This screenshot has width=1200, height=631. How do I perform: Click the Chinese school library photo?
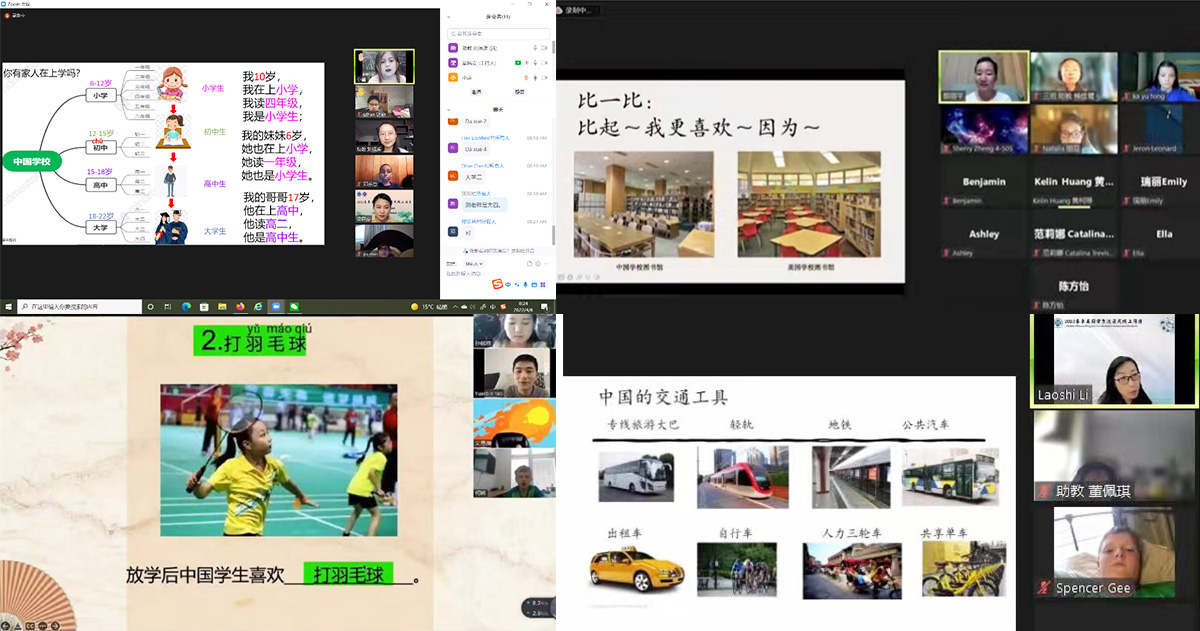(x=643, y=205)
